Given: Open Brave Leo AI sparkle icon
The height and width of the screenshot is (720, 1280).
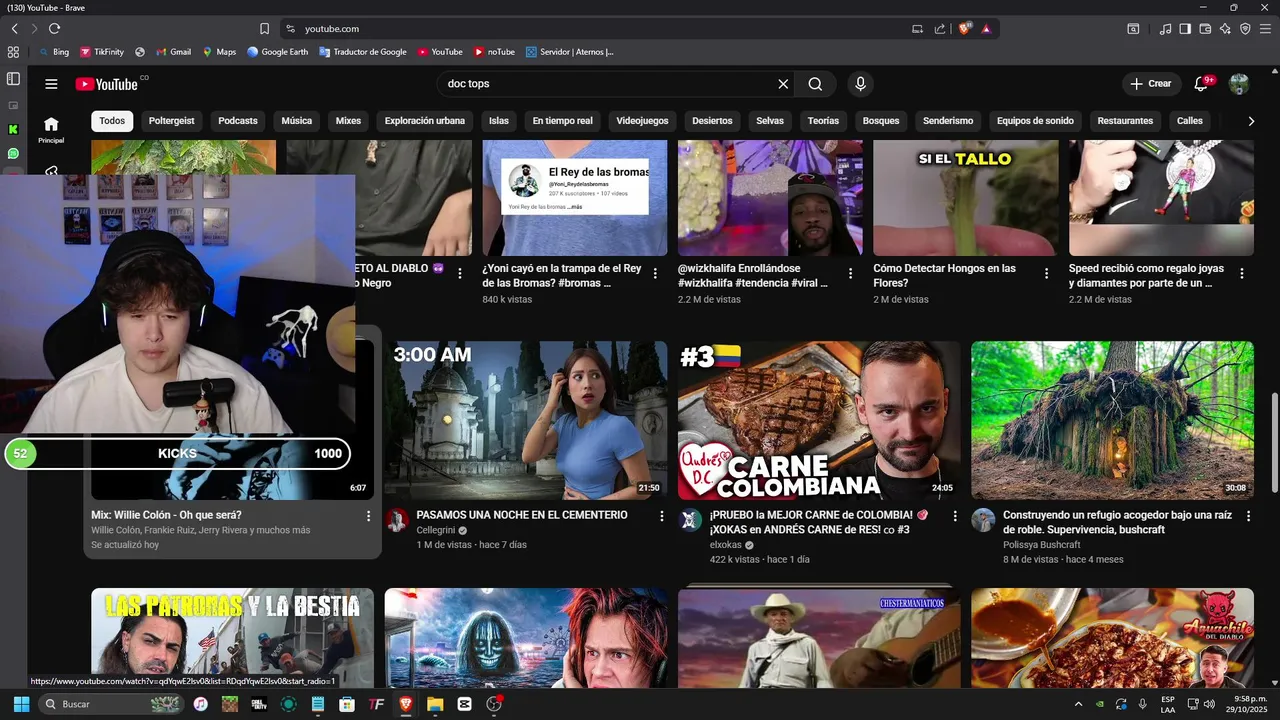Looking at the screenshot, I should point(1225,29).
